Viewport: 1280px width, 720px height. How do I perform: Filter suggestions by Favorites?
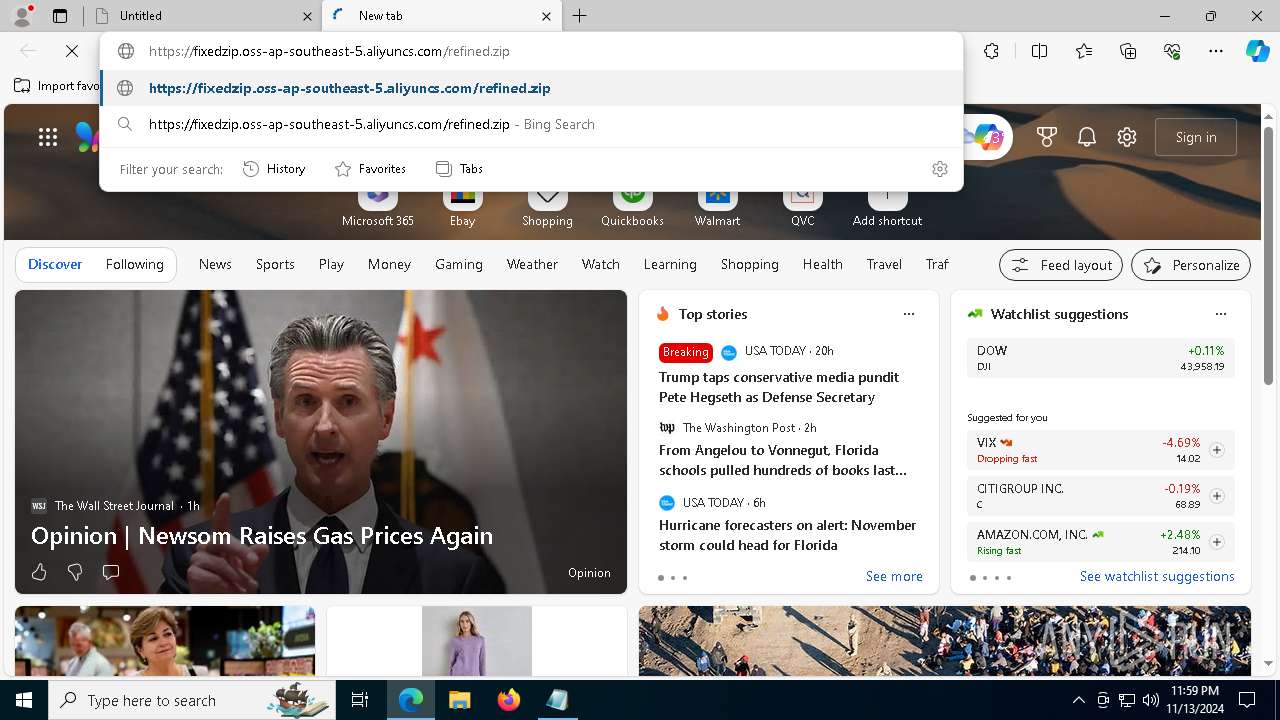click(370, 169)
